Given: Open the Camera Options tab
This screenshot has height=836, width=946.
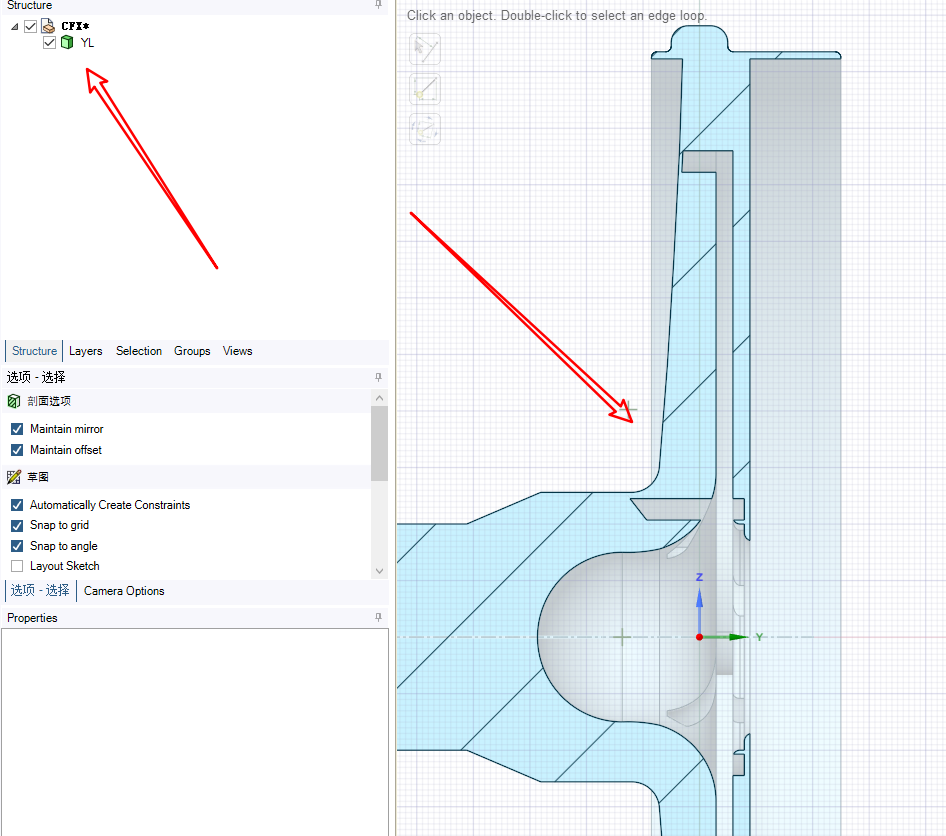Looking at the screenshot, I should click(124, 591).
